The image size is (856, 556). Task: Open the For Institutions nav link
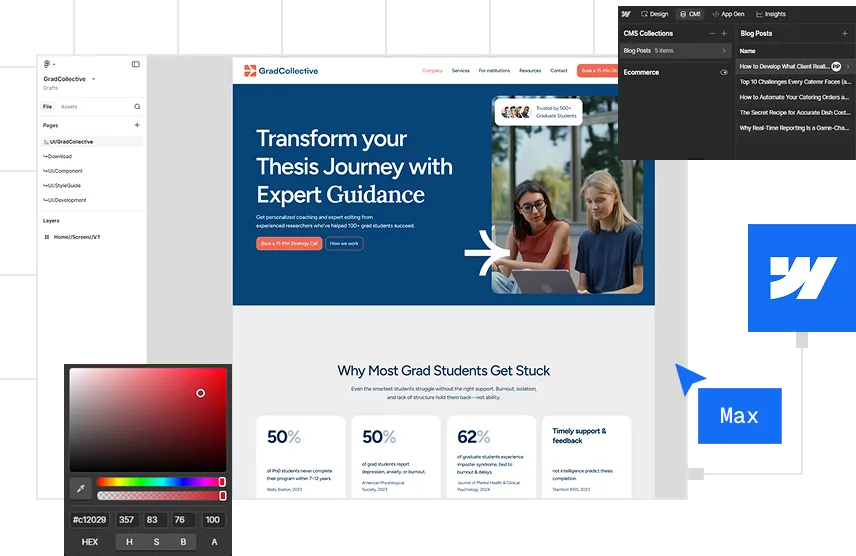tap(494, 70)
